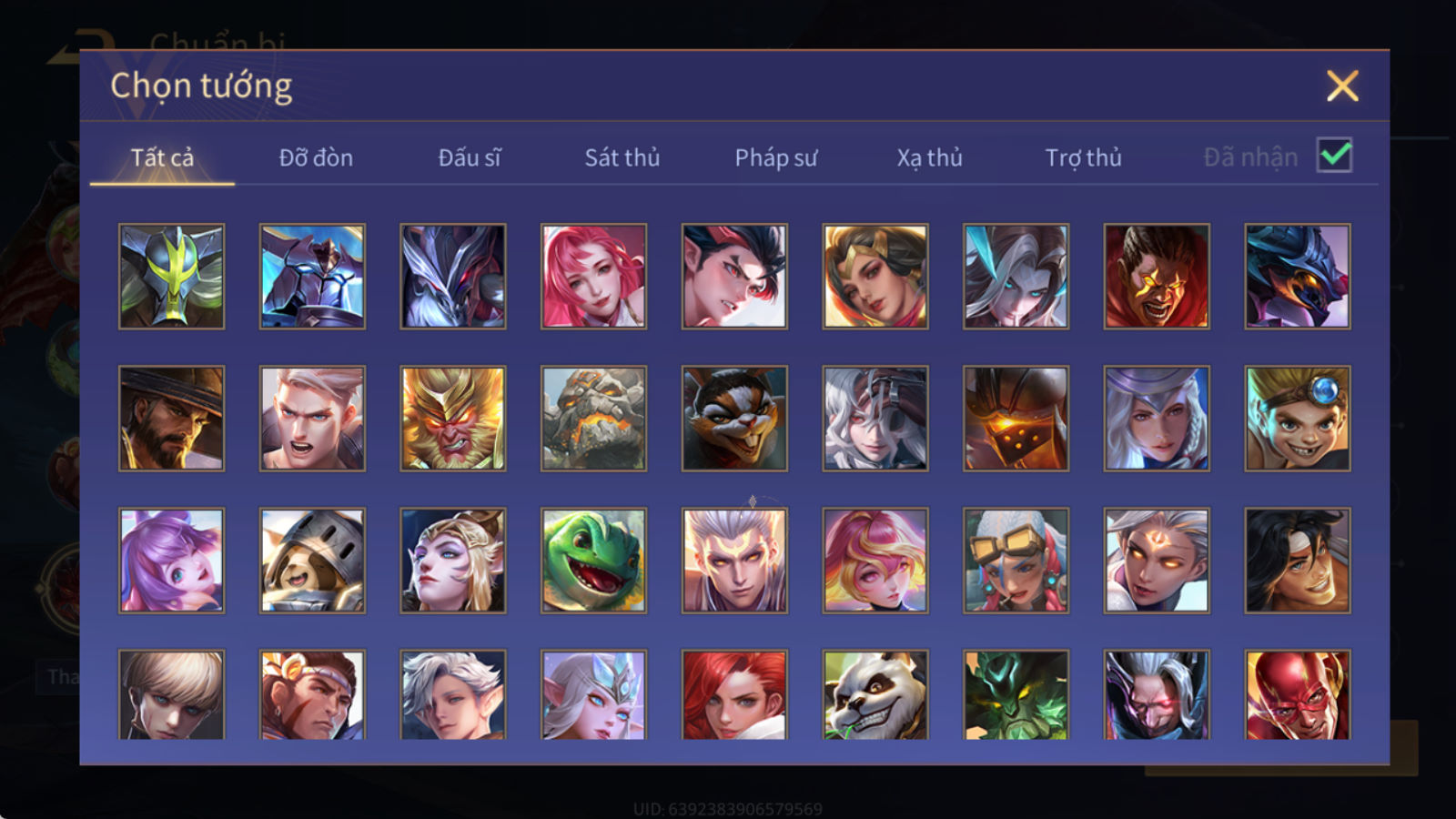Viewport: 1456px width, 819px height.
Task: Choose the golden monkey king hero
Action: pyautogui.click(x=453, y=419)
